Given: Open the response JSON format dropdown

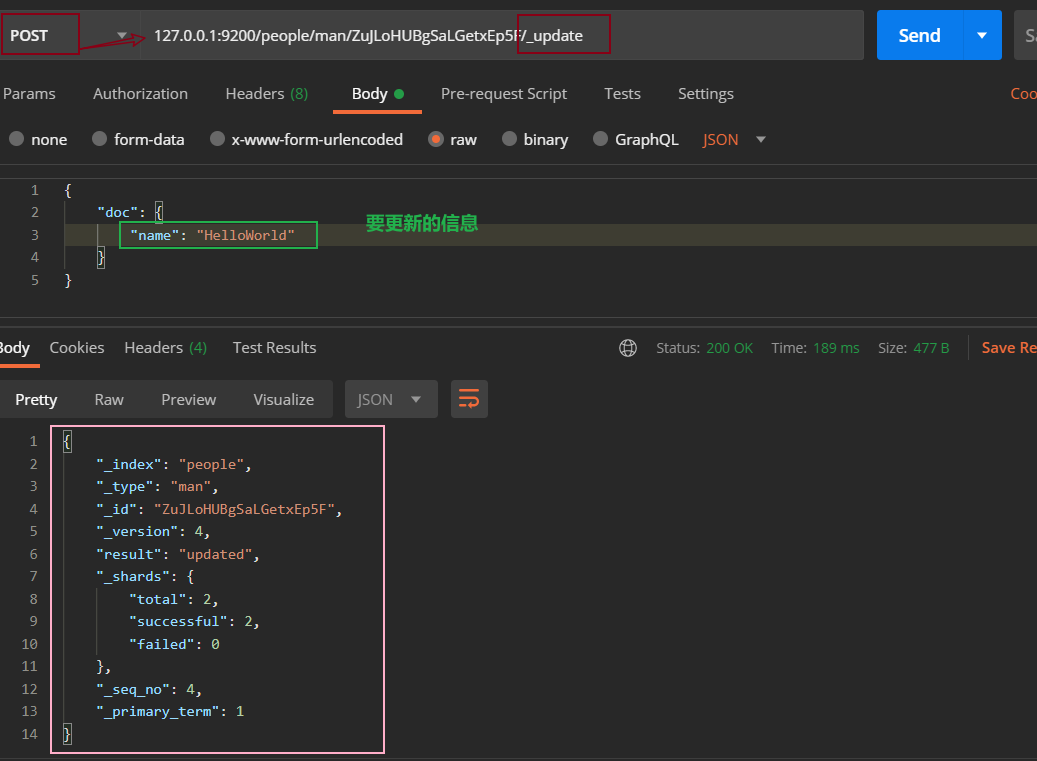Looking at the screenshot, I should point(391,399).
